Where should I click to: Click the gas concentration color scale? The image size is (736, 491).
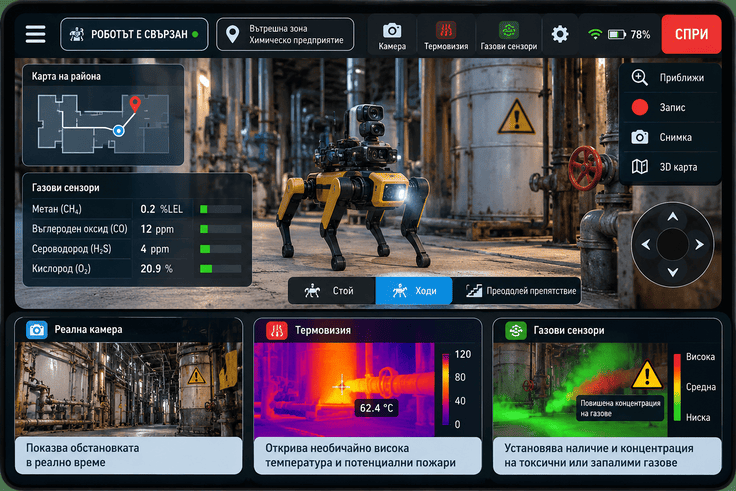click(x=677, y=387)
